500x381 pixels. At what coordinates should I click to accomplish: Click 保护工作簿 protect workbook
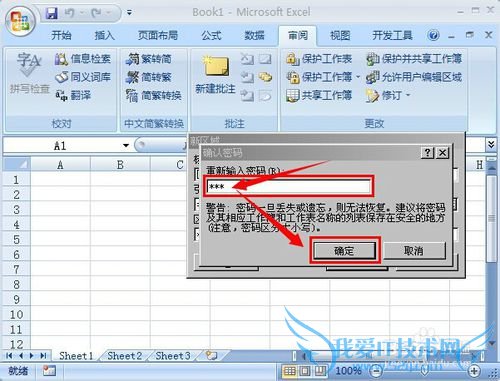click(319, 77)
